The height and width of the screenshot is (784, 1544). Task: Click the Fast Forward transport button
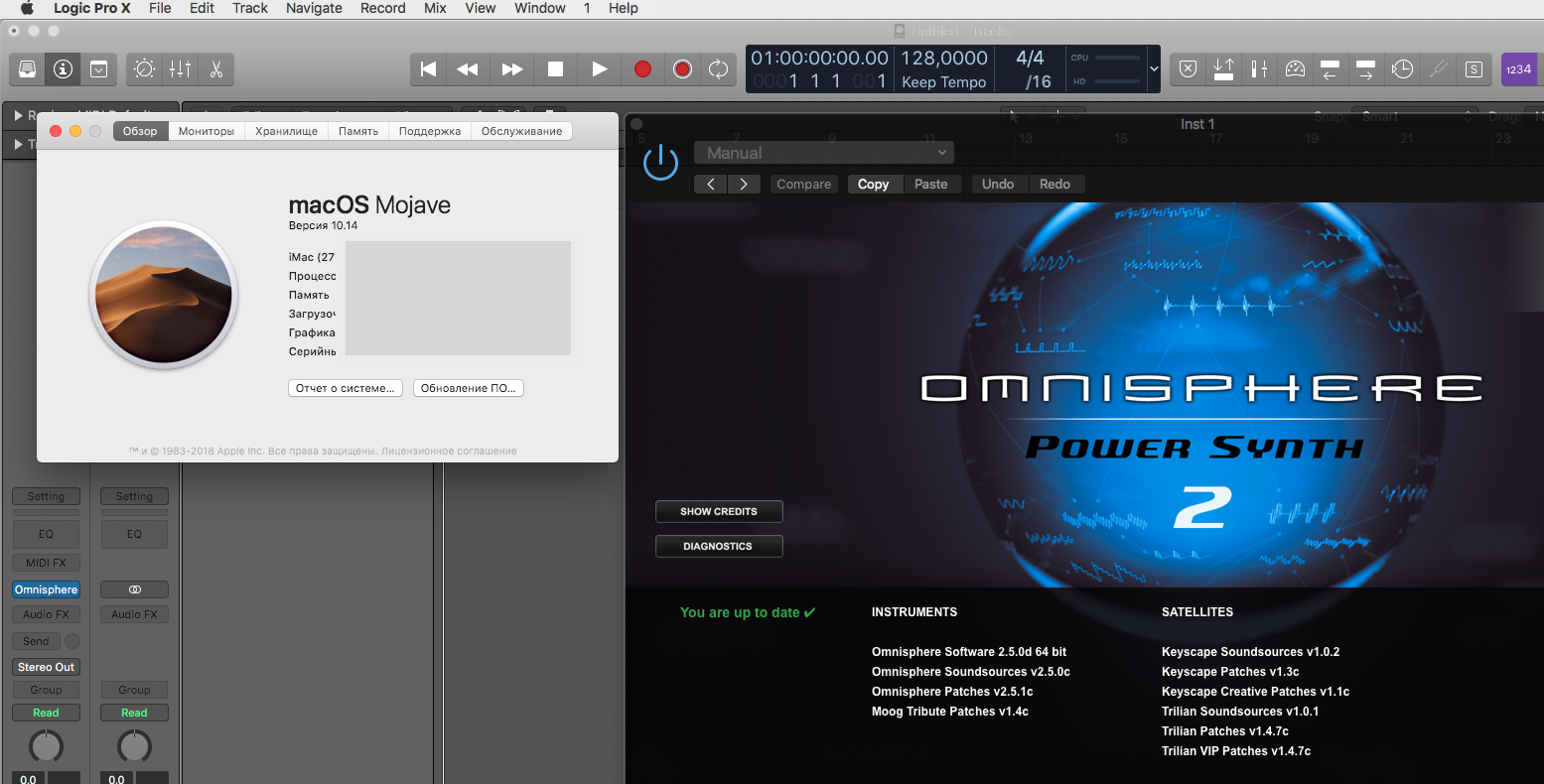(512, 69)
